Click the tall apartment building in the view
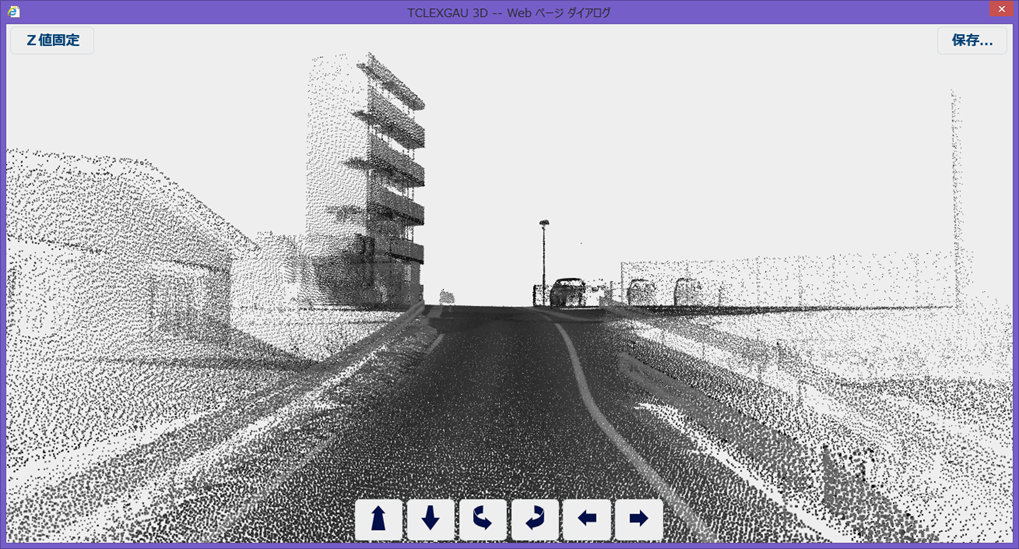The image size is (1019, 549). coord(366,179)
